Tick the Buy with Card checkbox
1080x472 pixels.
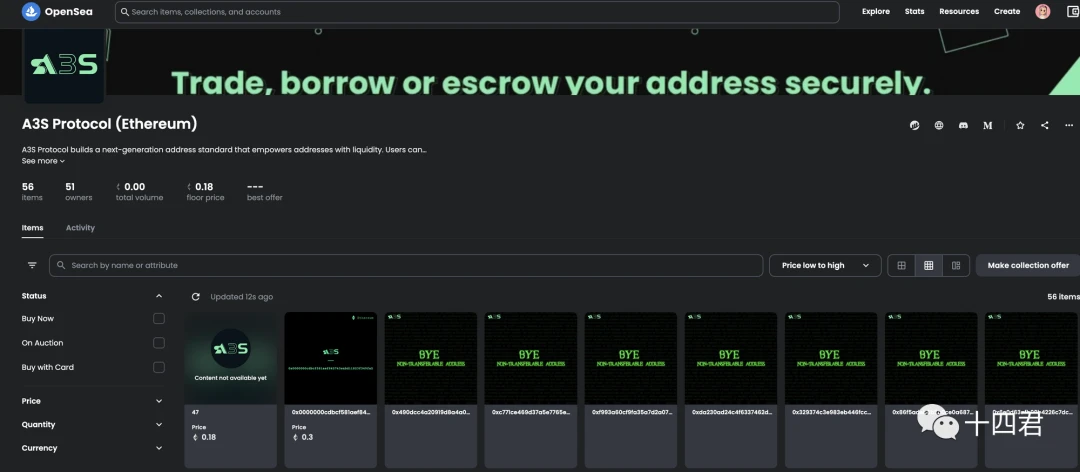coord(159,367)
